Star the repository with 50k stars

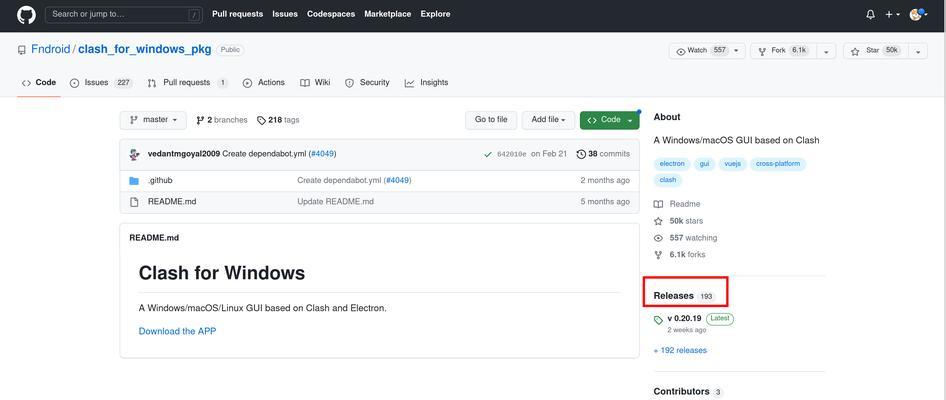(x=875, y=51)
